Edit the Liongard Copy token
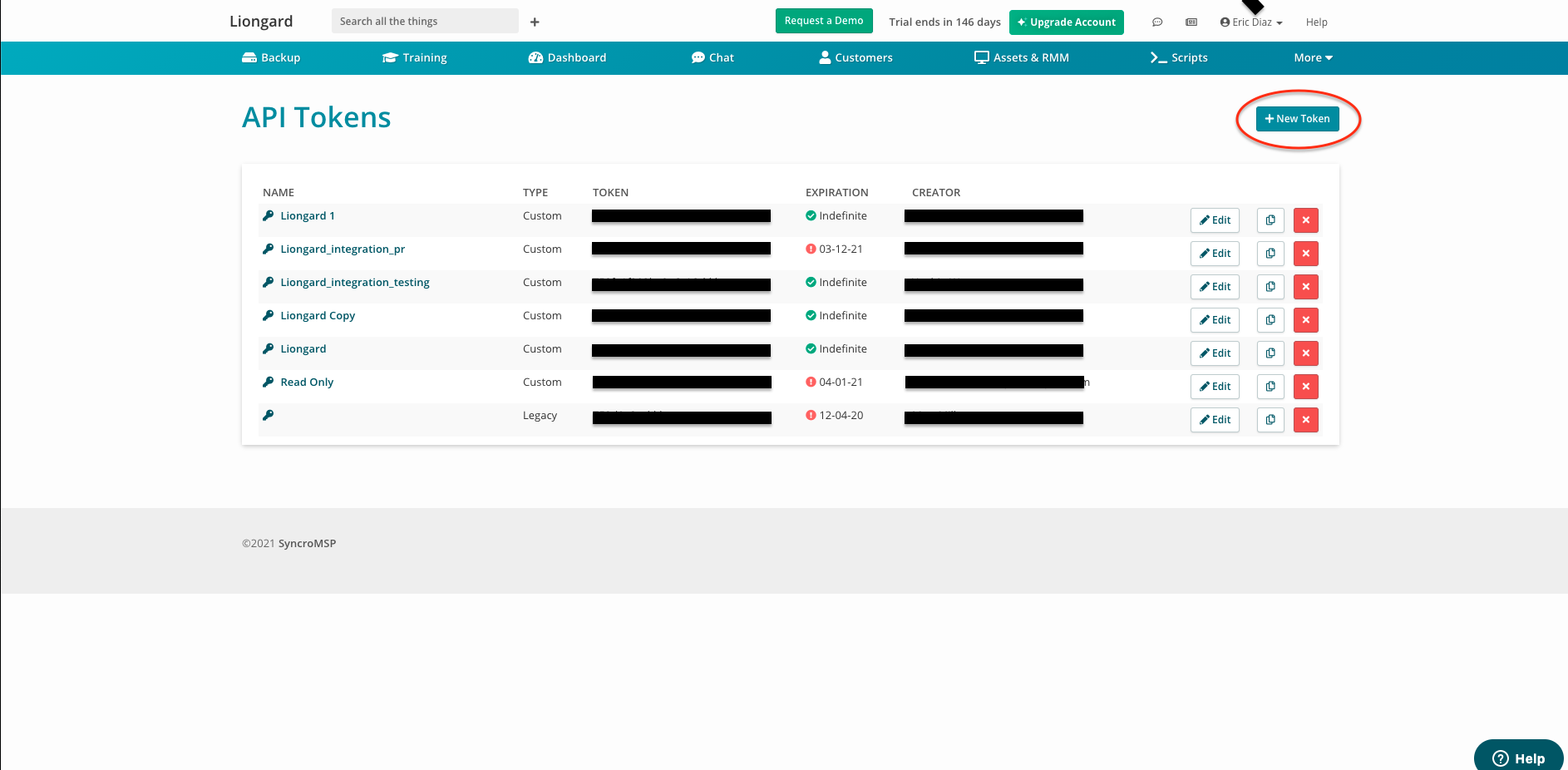 [x=1215, y=320]
